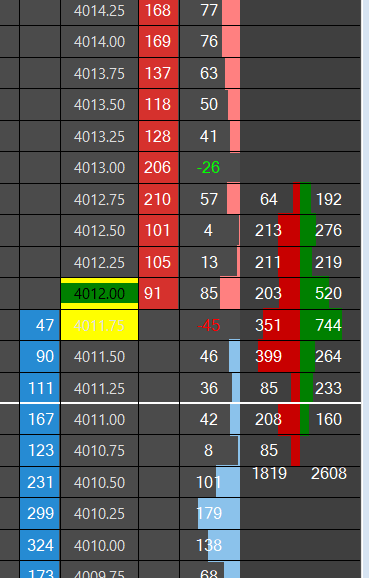The image size is (369, 578).
Task: Click price label 4014.25
Action: [100, 11]
